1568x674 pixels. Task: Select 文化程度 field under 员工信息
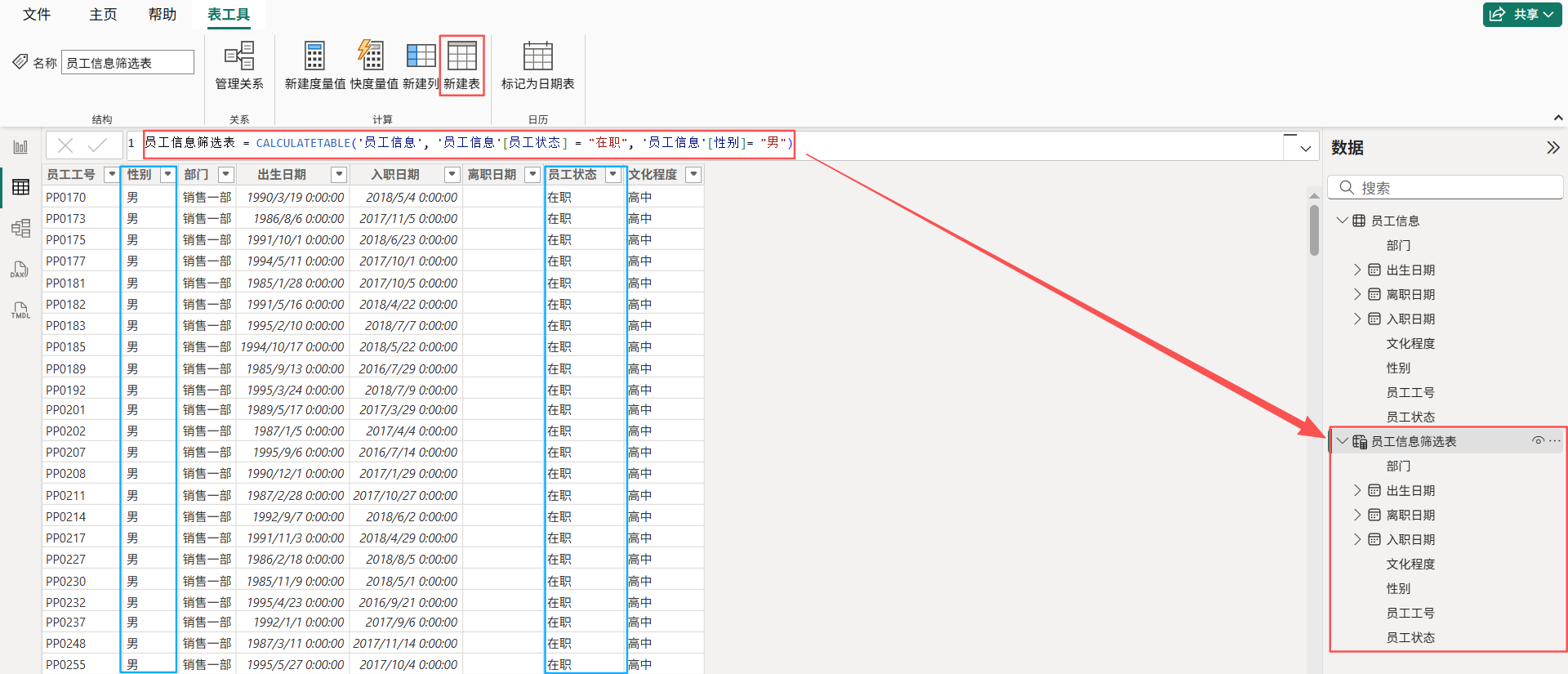point(1410,343)
